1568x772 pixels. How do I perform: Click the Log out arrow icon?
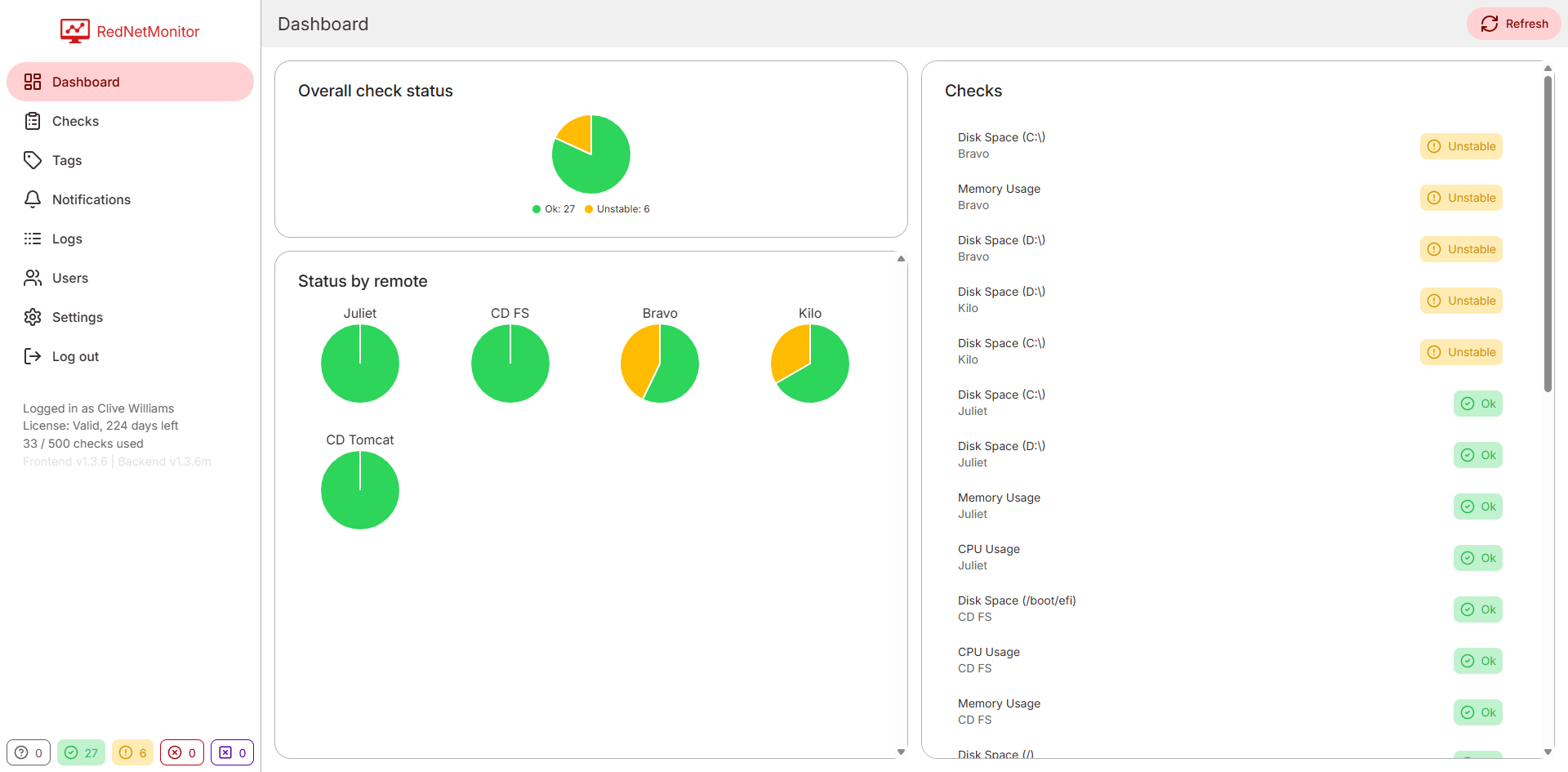click(33, 356)
